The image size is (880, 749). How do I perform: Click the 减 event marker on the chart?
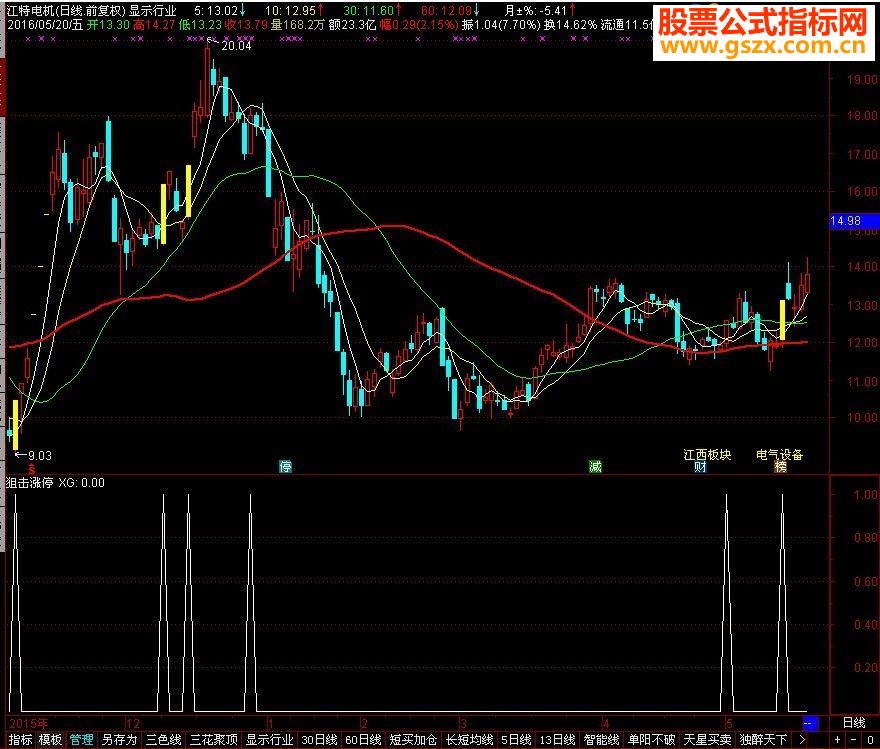pos(595,466)
